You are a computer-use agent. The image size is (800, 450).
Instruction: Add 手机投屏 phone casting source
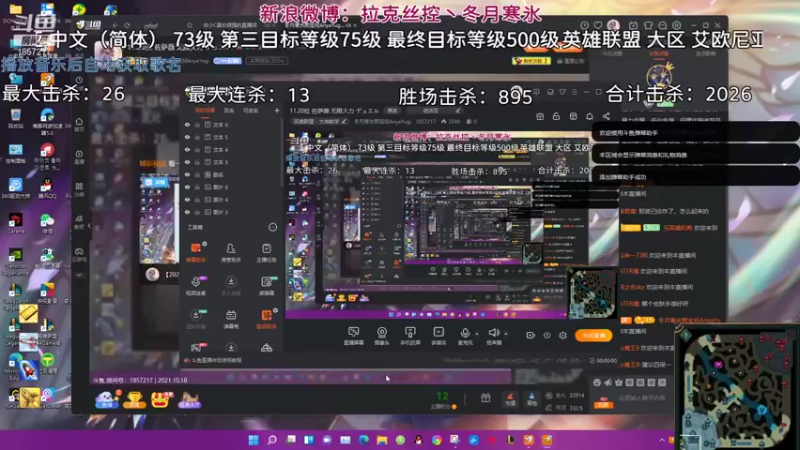410,336
